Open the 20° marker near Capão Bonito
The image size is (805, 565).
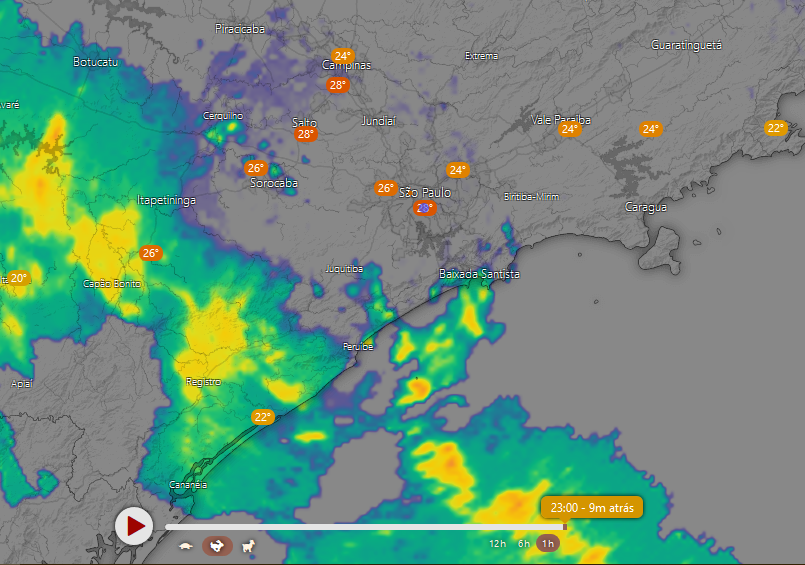click(19, 278)
